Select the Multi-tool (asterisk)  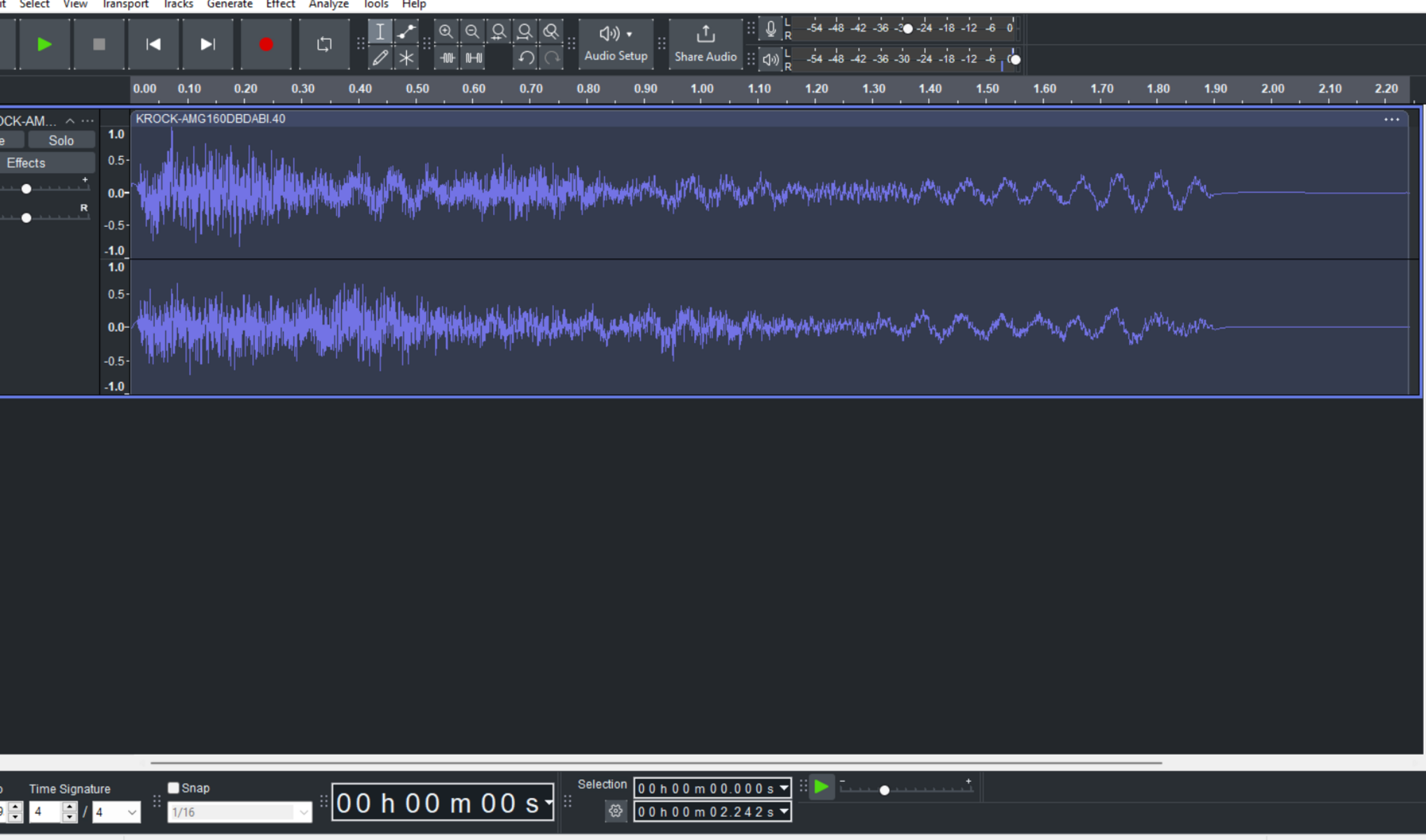[406, 58]
